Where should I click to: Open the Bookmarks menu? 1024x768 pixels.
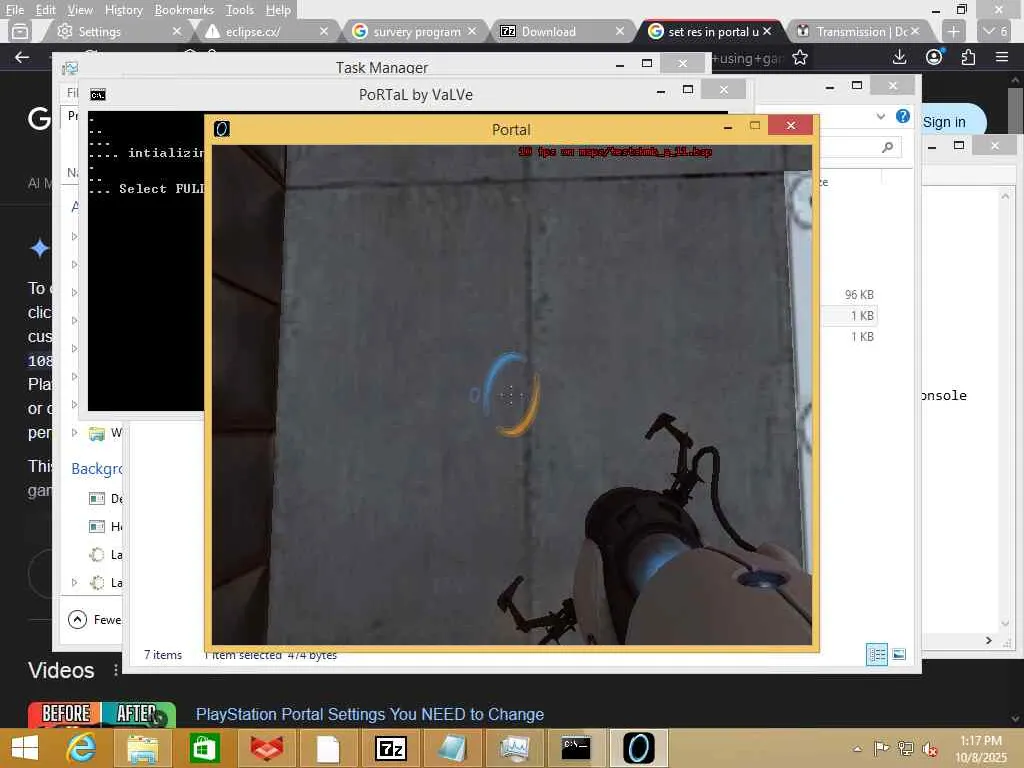click(x=184, y=10)
